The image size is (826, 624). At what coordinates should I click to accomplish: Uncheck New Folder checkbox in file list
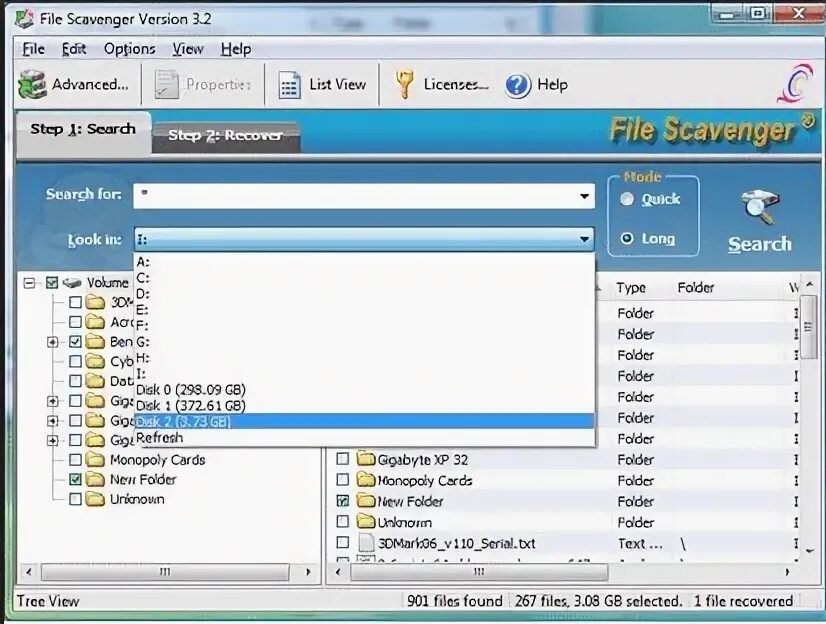(x=342, y=501)
